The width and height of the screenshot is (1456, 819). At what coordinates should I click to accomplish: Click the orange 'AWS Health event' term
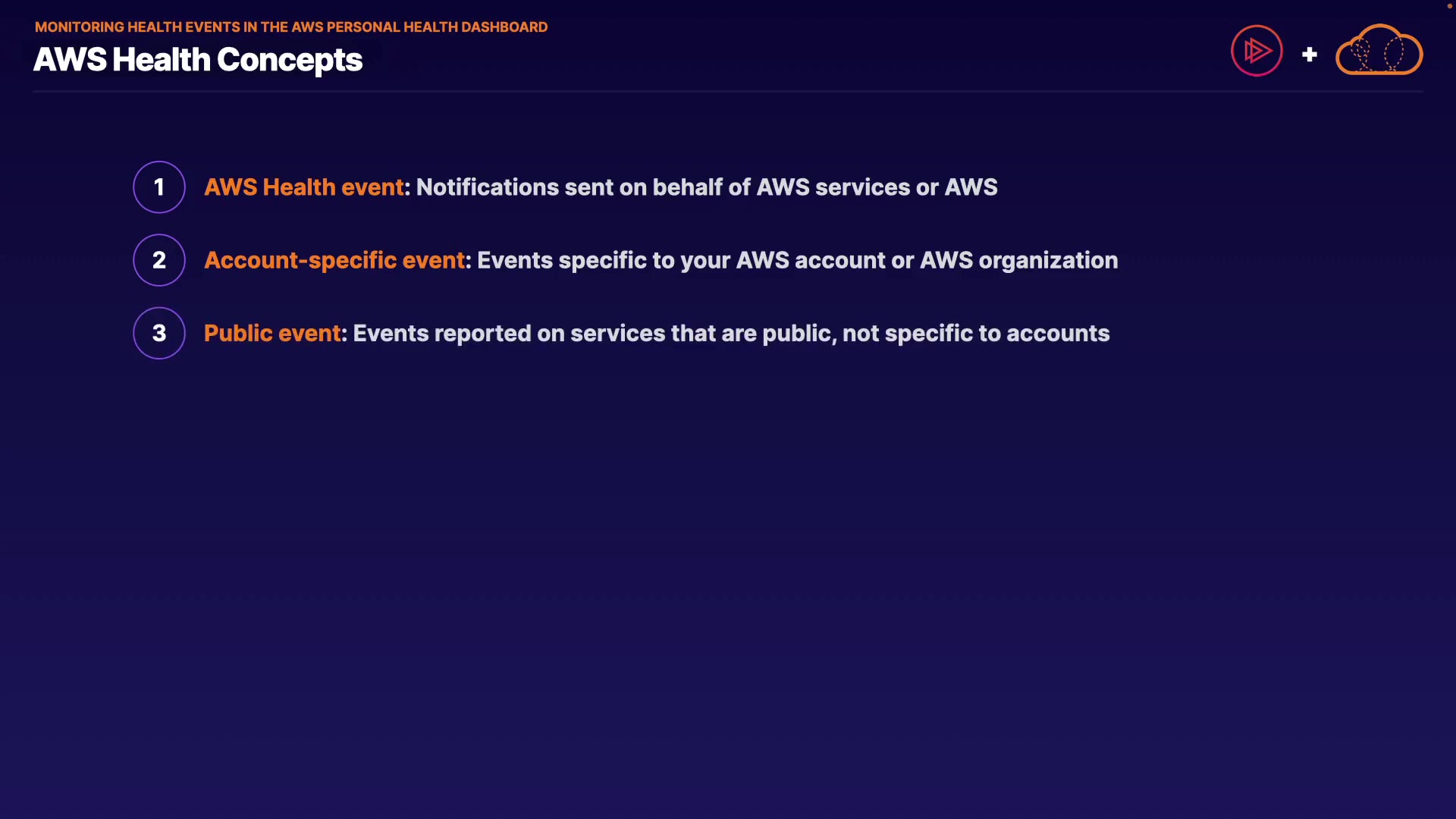pyautogui.click(x=304, y=187)
